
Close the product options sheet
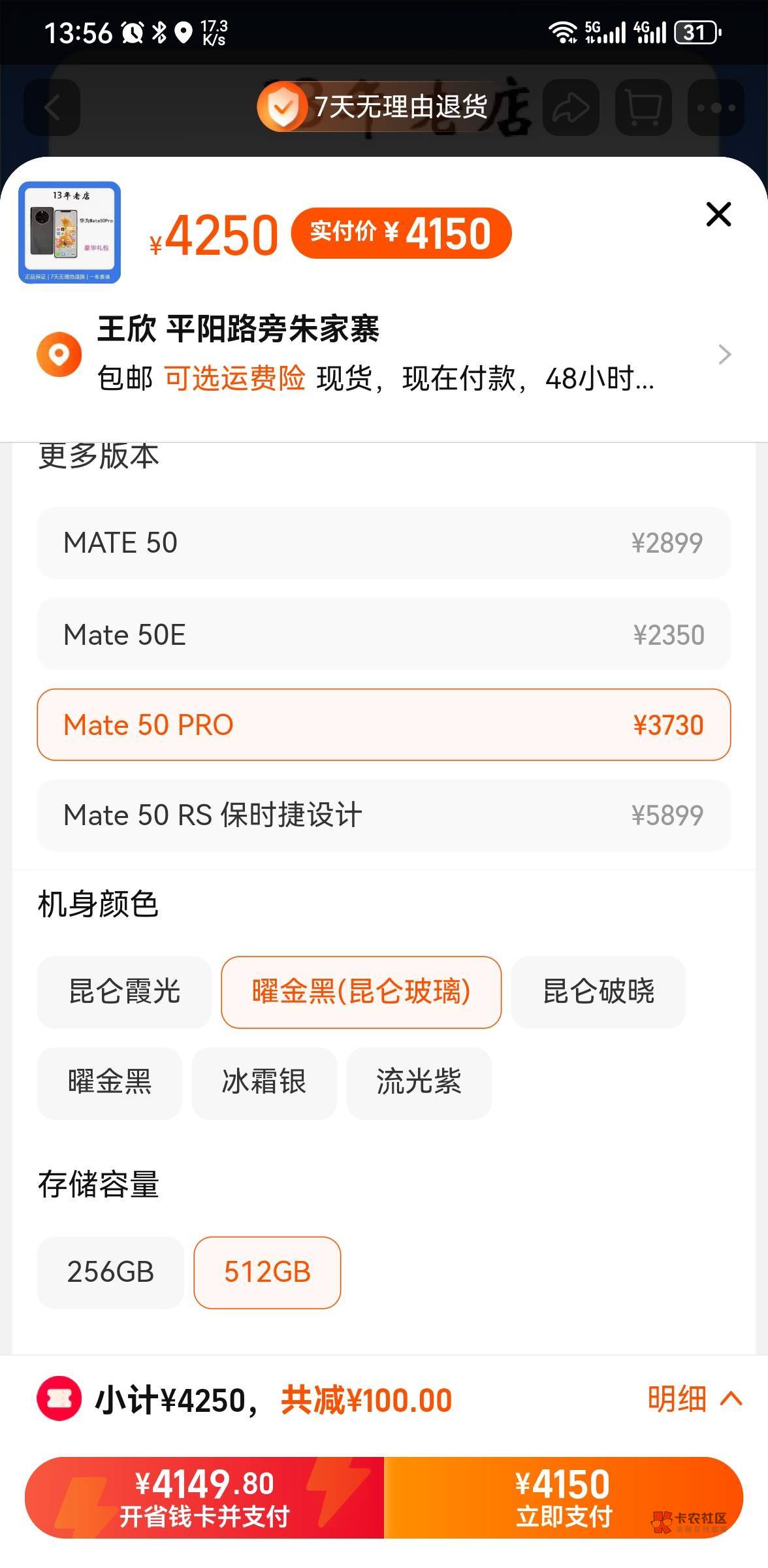pyautogui.click(x=718, y=214)
